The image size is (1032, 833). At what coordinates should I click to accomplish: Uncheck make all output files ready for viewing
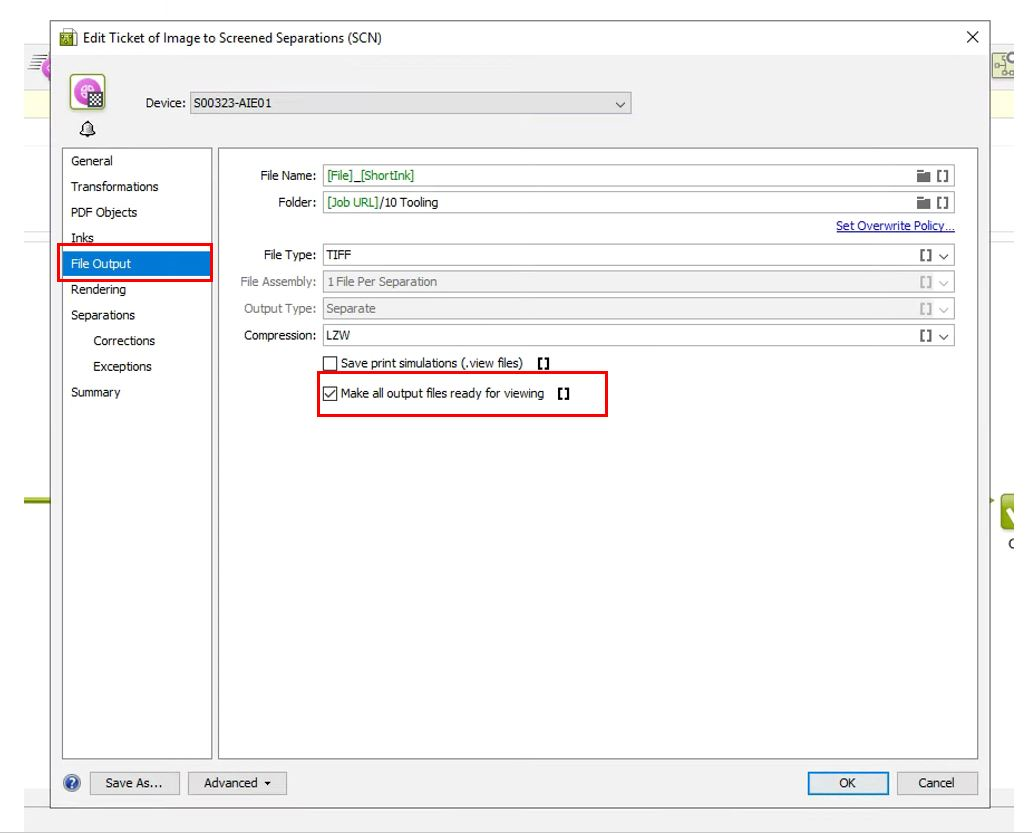click(328, 393)
